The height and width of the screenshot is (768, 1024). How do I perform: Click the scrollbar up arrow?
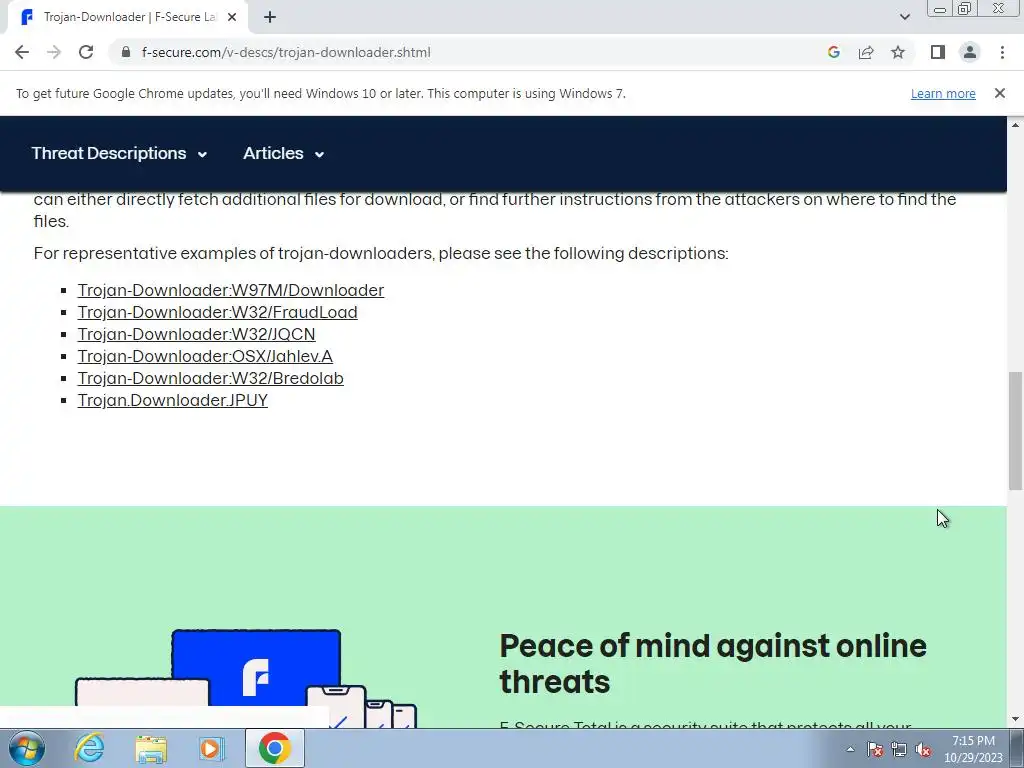[x=1015, y=124]
